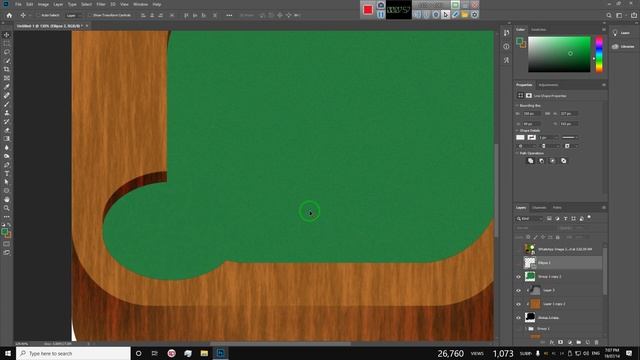This screenshot has width=640, height=360.
Task: Select the Clone Stamp tool
Action: click(7, 113)
